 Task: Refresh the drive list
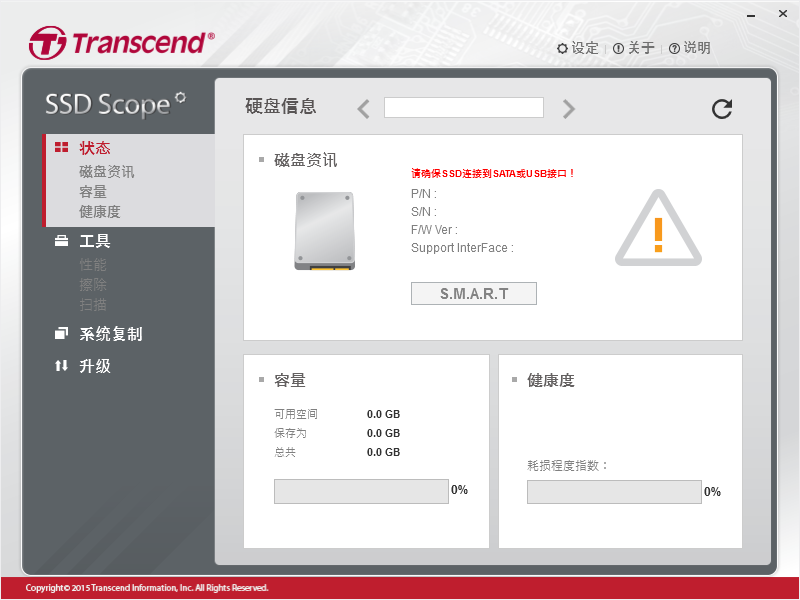(x=721, y=109)
